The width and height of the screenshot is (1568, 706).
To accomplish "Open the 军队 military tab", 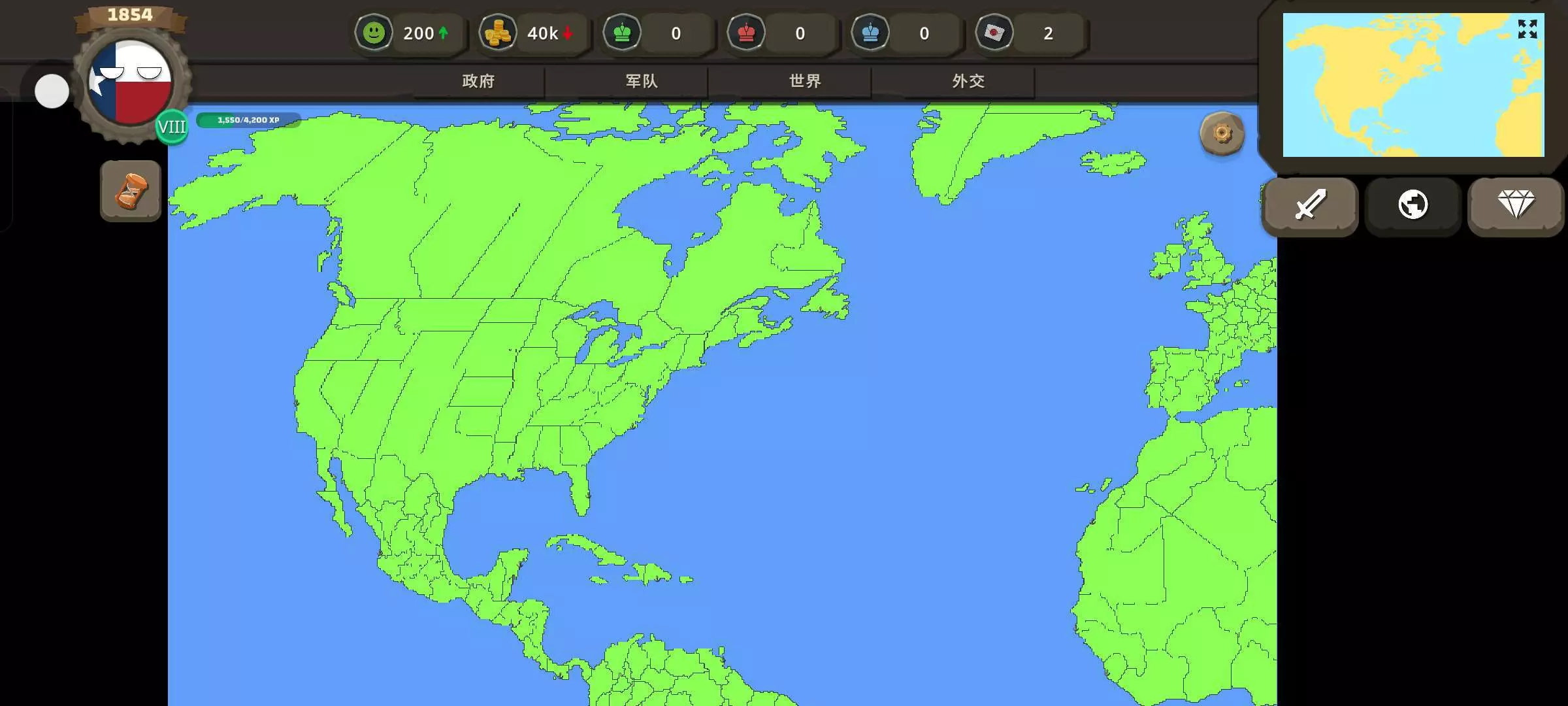I will point(642,81).
